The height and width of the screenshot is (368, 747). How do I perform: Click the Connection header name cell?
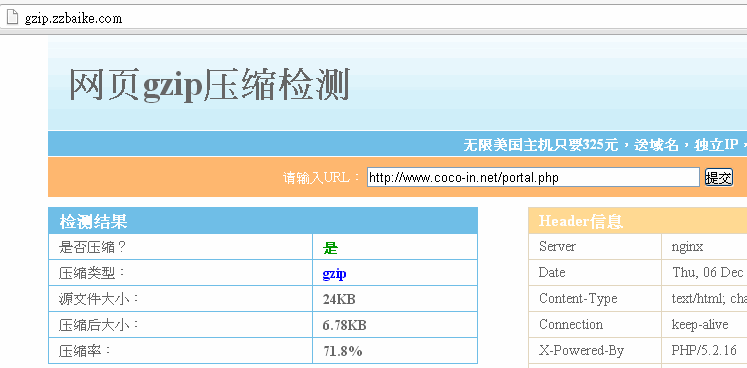point(595,325)
